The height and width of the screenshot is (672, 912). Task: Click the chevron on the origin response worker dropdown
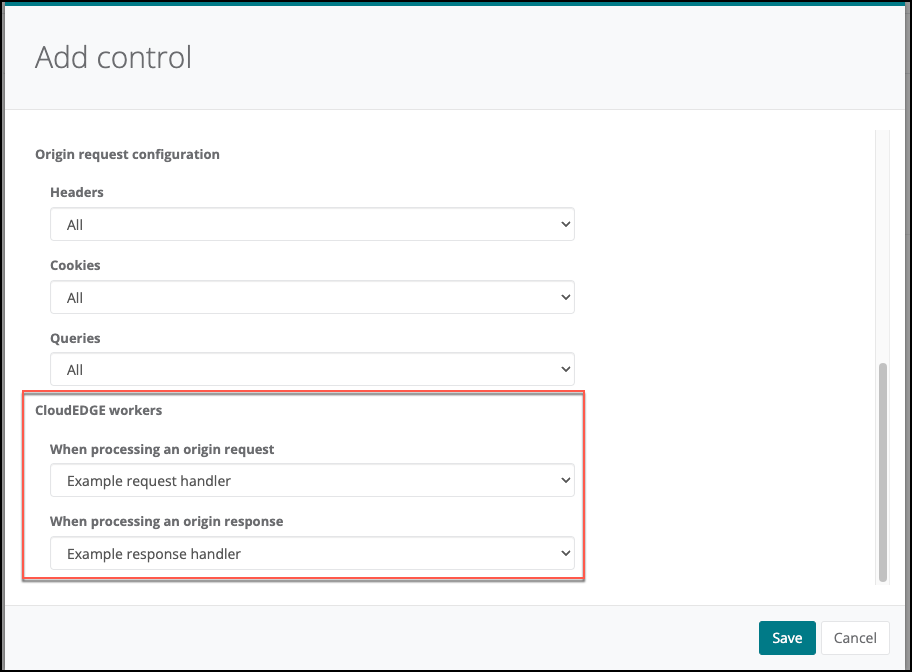coord(565,553)
